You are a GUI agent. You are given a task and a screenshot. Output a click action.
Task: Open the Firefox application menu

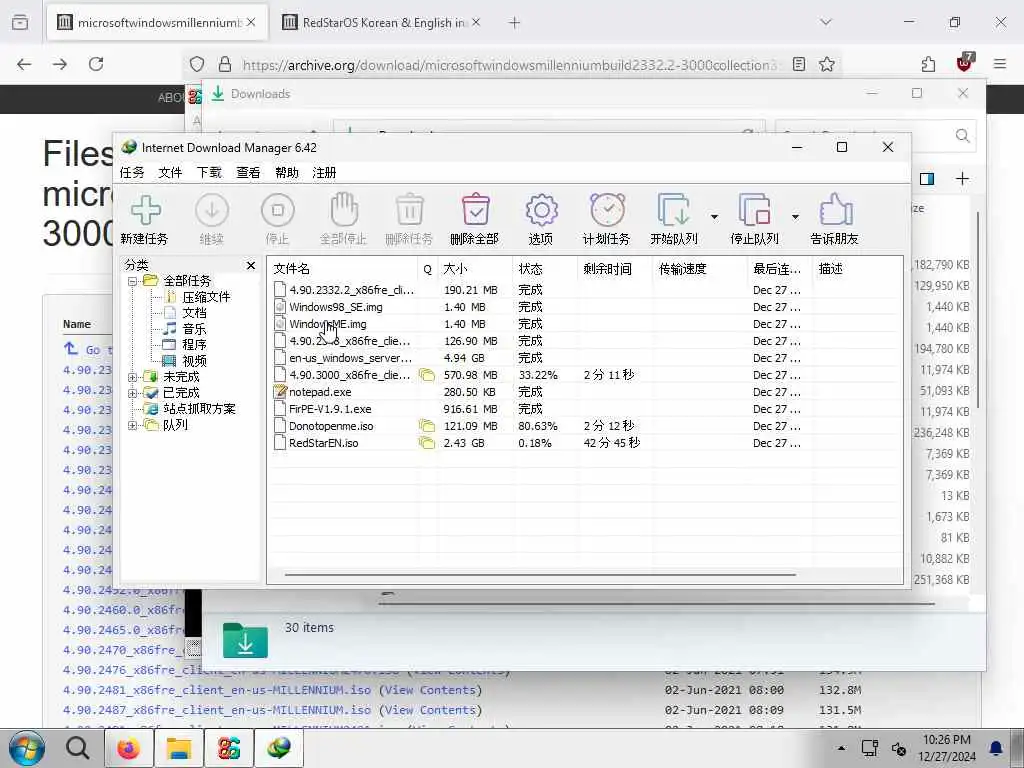[1000, 64]
